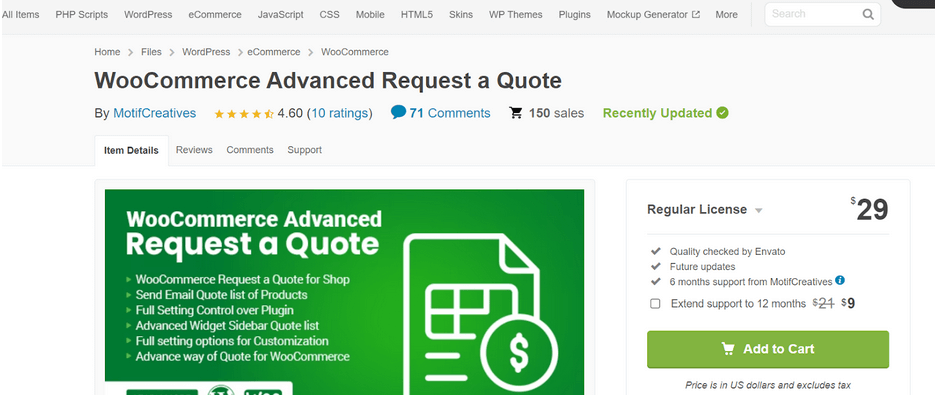
Task: Open the More menu in navigation
Action: (726, 14)
